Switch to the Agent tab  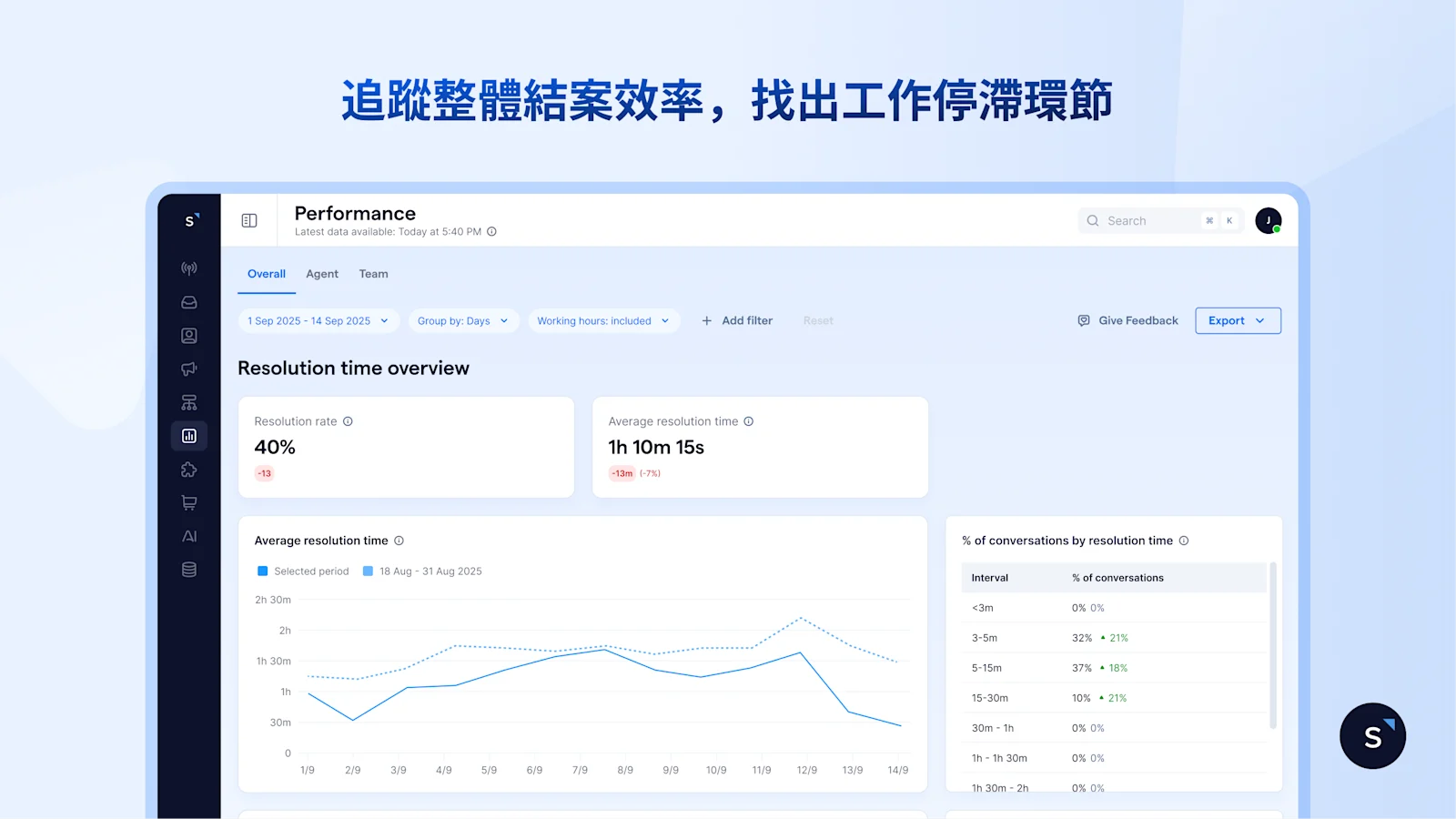pyautogui.click(x=322, y=274)
